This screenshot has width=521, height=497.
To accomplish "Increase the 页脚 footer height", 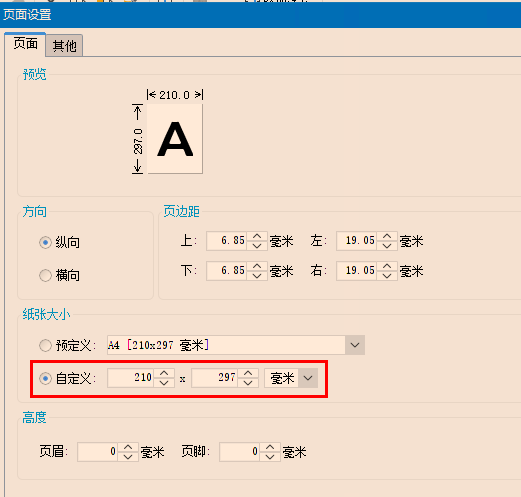I will point(270,447).
